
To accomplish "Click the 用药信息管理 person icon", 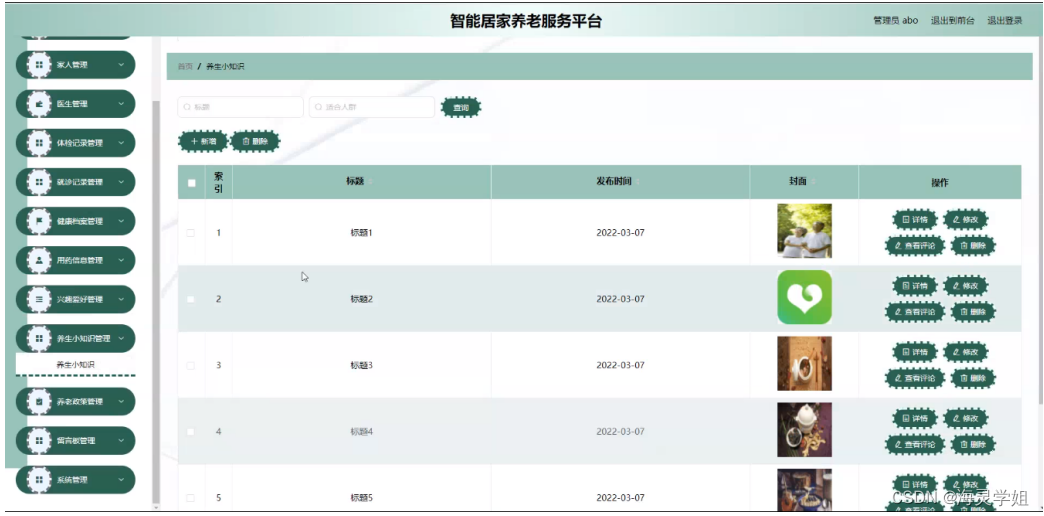I will point(39,260).
